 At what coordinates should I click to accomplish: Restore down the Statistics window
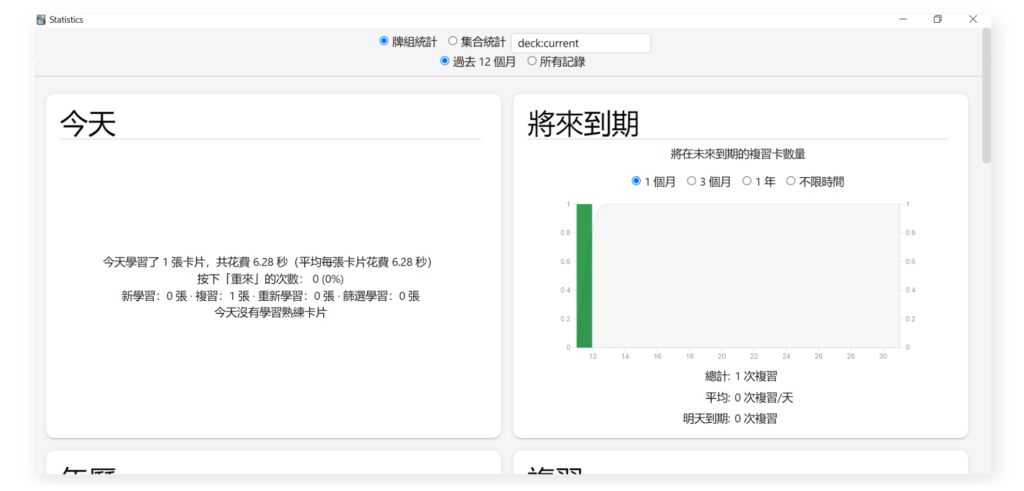[x=938, y=19]
